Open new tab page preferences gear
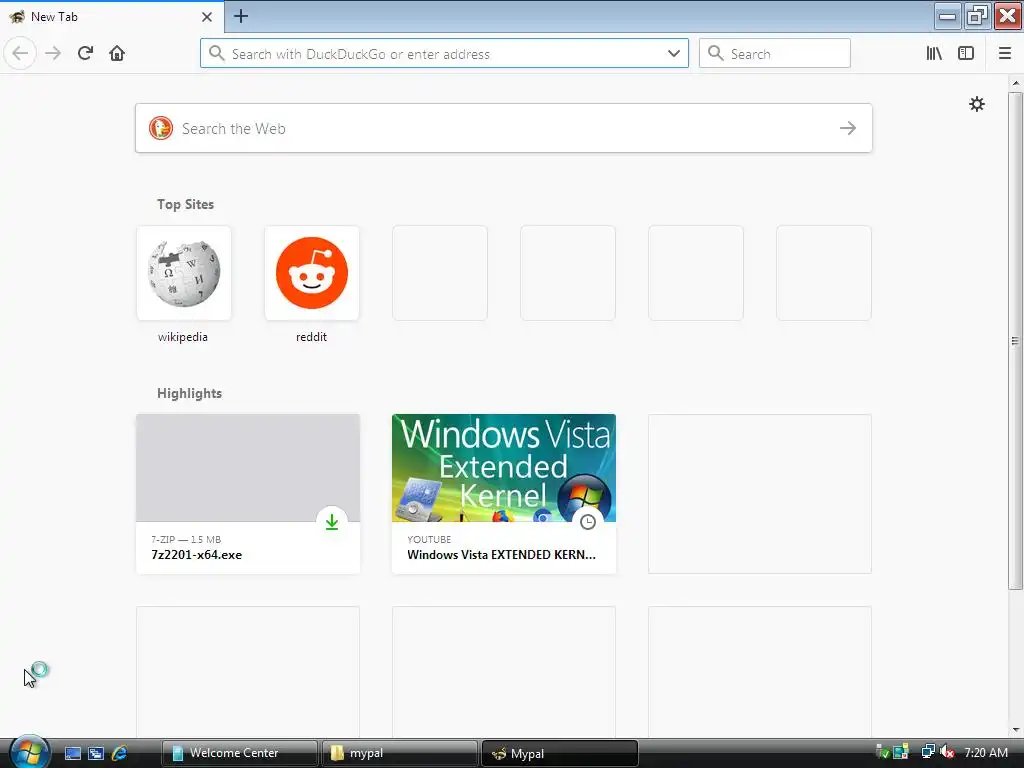This screenshot has width=1024, height=768. (x=976, y=104)
